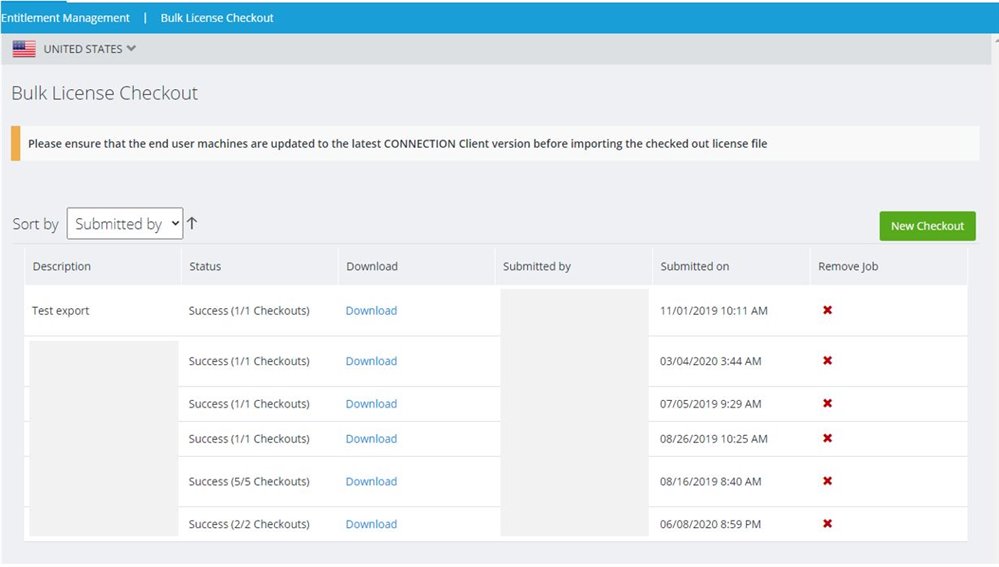Go to Bulk License Checkout tab
This screenshot has height=567, width=999.
(x=217, y=18)
